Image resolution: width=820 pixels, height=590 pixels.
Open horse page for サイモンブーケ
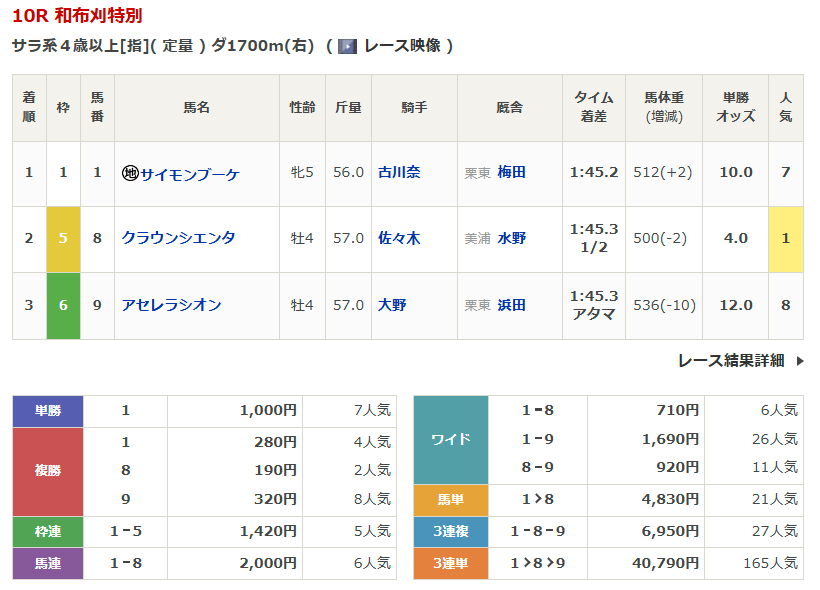[x=189, y=173]
